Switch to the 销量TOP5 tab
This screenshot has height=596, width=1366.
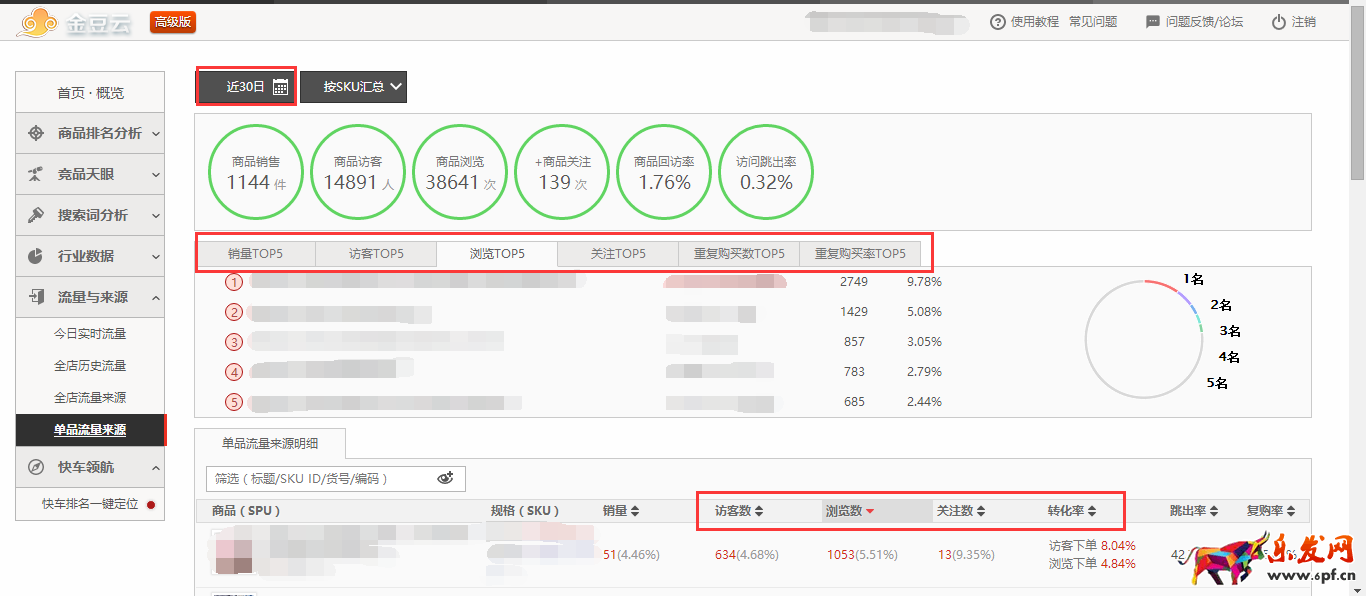coord(255,254)
